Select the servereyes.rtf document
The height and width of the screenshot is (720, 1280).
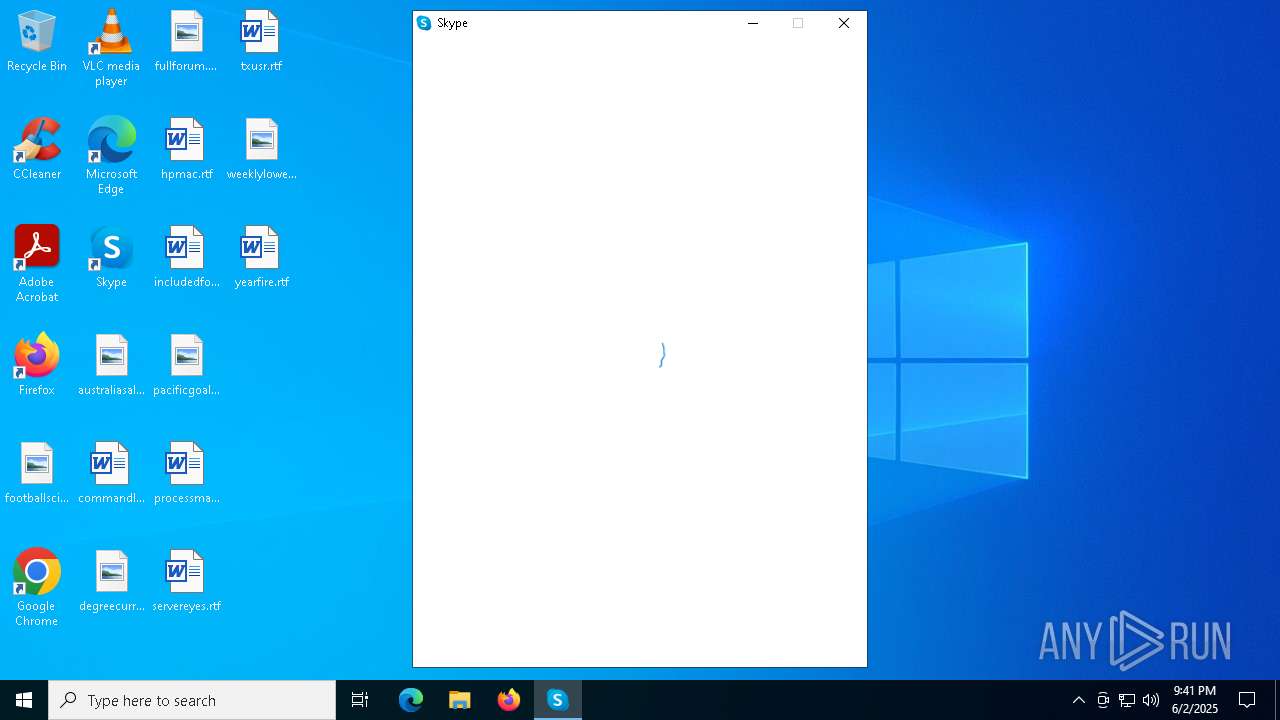(x=186, y=582)
